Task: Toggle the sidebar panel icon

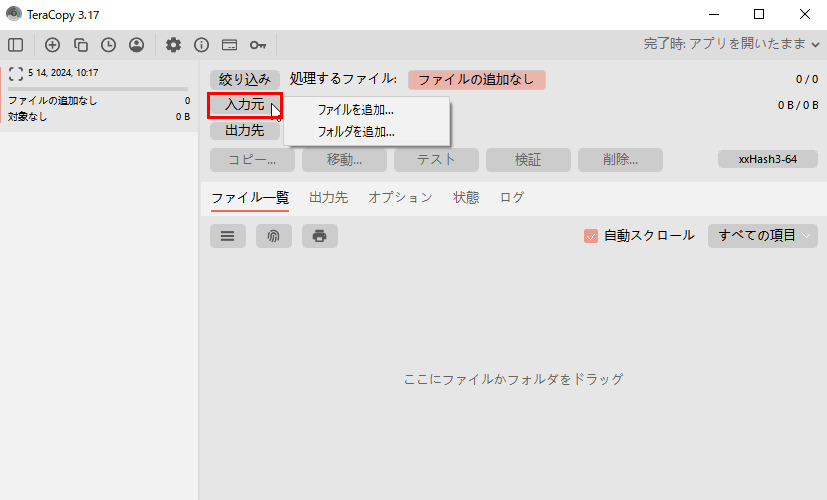Action: [x=16, y=45]
